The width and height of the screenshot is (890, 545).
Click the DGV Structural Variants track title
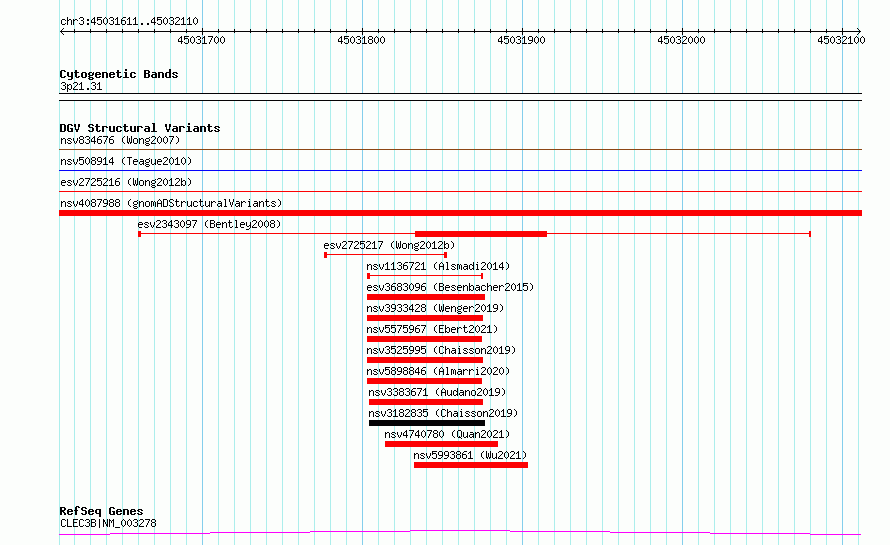139,128
